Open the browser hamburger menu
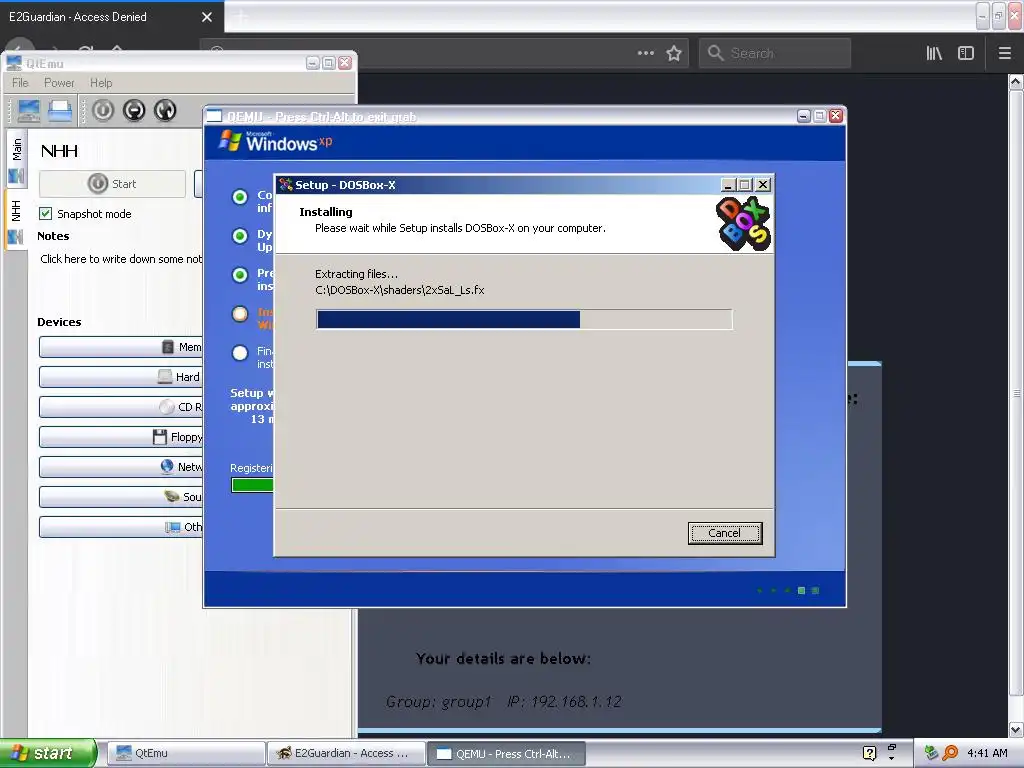 [x=1005, y=53]
